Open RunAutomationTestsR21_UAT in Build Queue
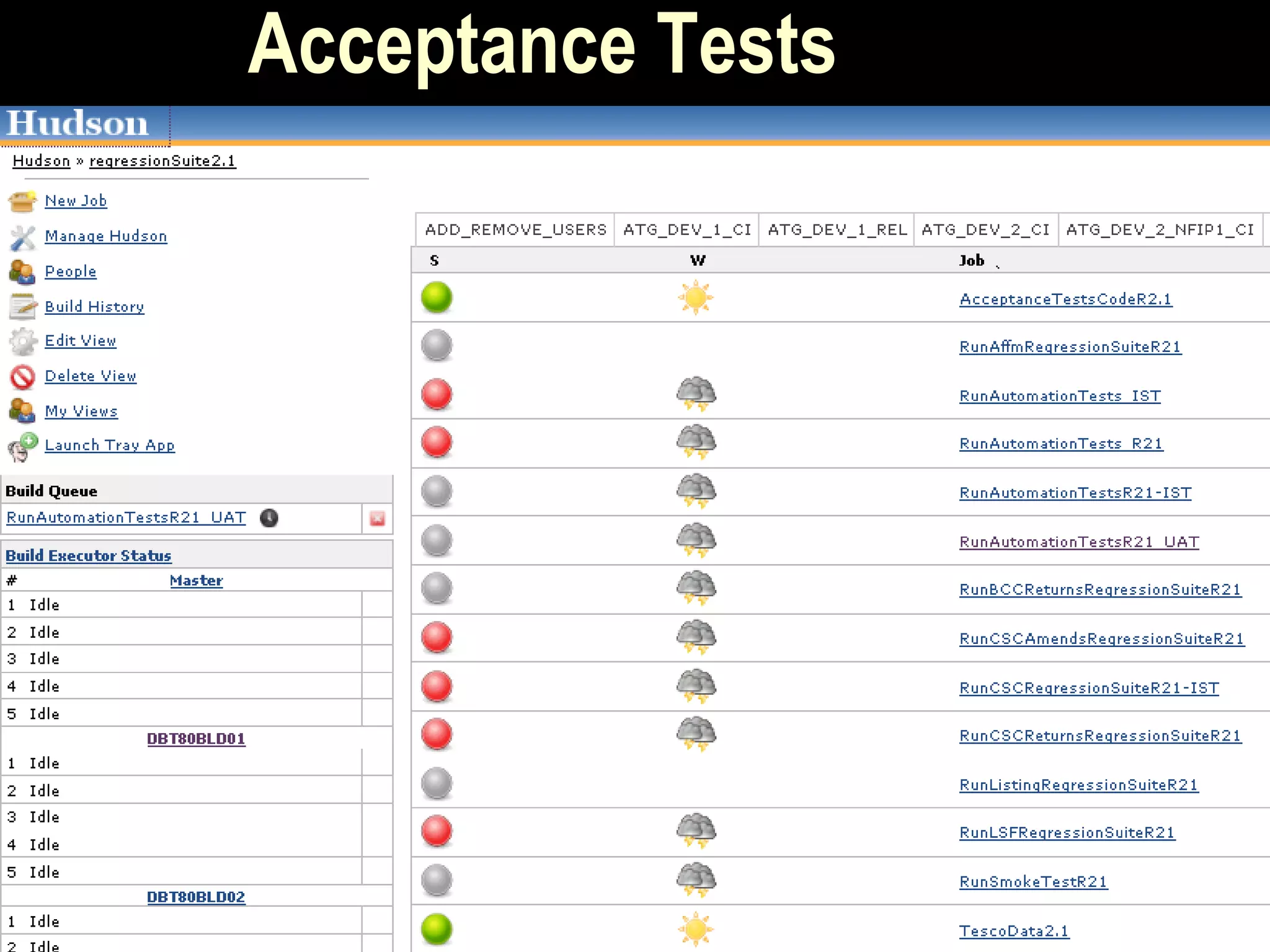Image resolution: width=1270 pixels, height=952 pixels. point(126,518)
